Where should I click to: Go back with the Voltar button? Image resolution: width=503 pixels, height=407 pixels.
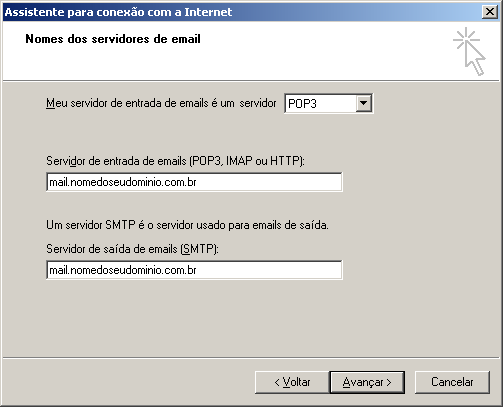[x=292, y=382]
